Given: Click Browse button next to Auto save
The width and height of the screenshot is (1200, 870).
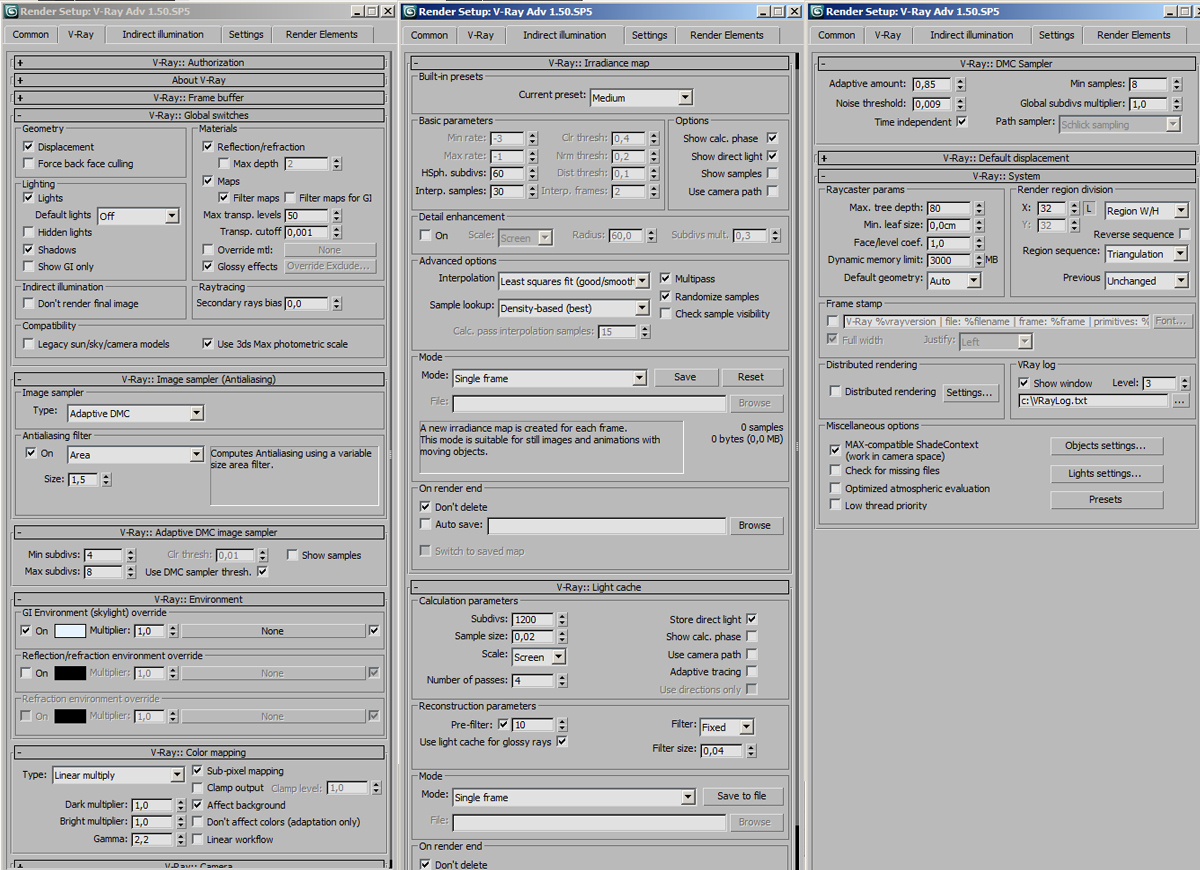Looking at the screenshot, I should coord(755,525).
